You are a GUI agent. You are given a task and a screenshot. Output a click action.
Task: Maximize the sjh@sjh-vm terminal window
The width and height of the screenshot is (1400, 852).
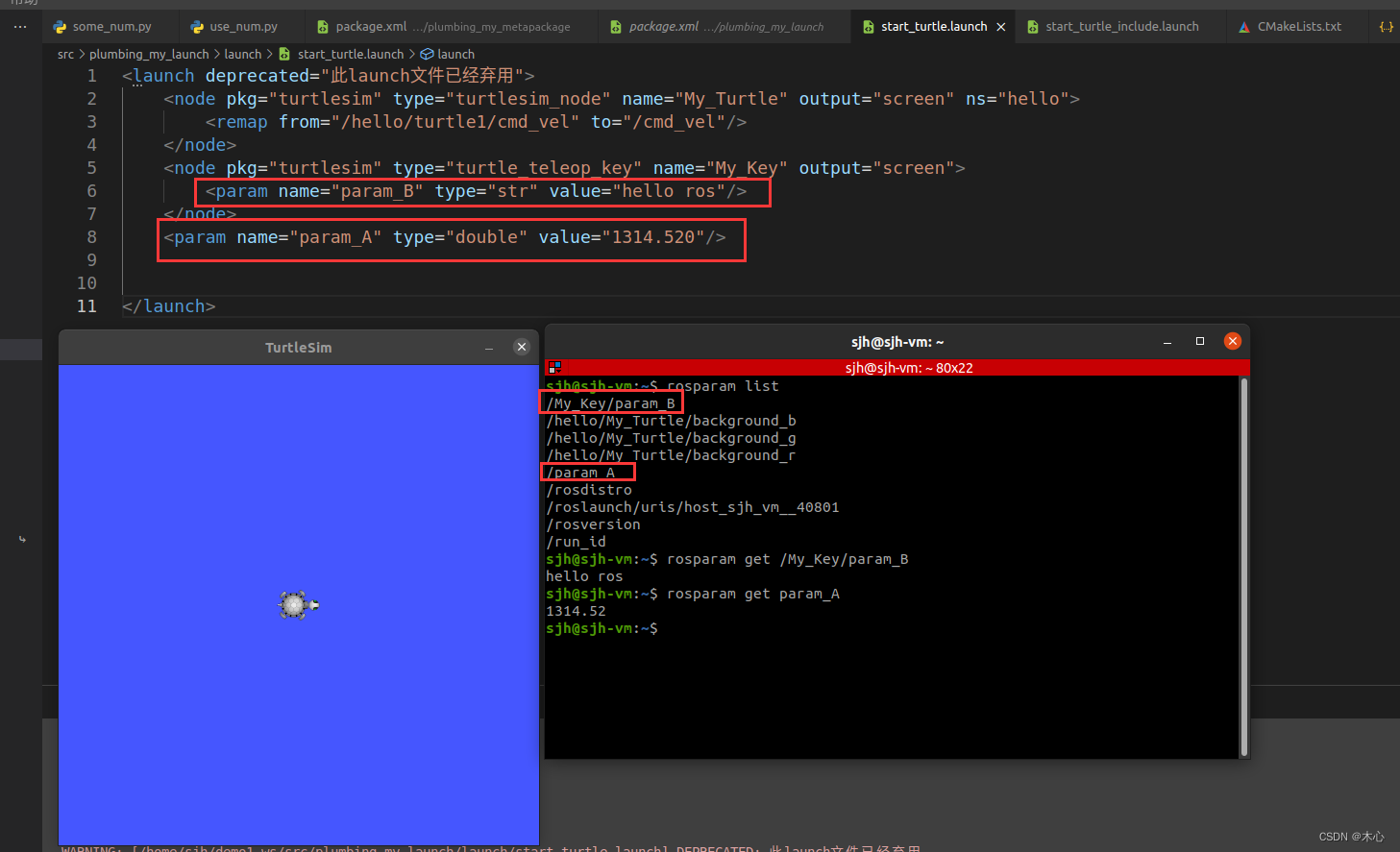coord(1200,341)
